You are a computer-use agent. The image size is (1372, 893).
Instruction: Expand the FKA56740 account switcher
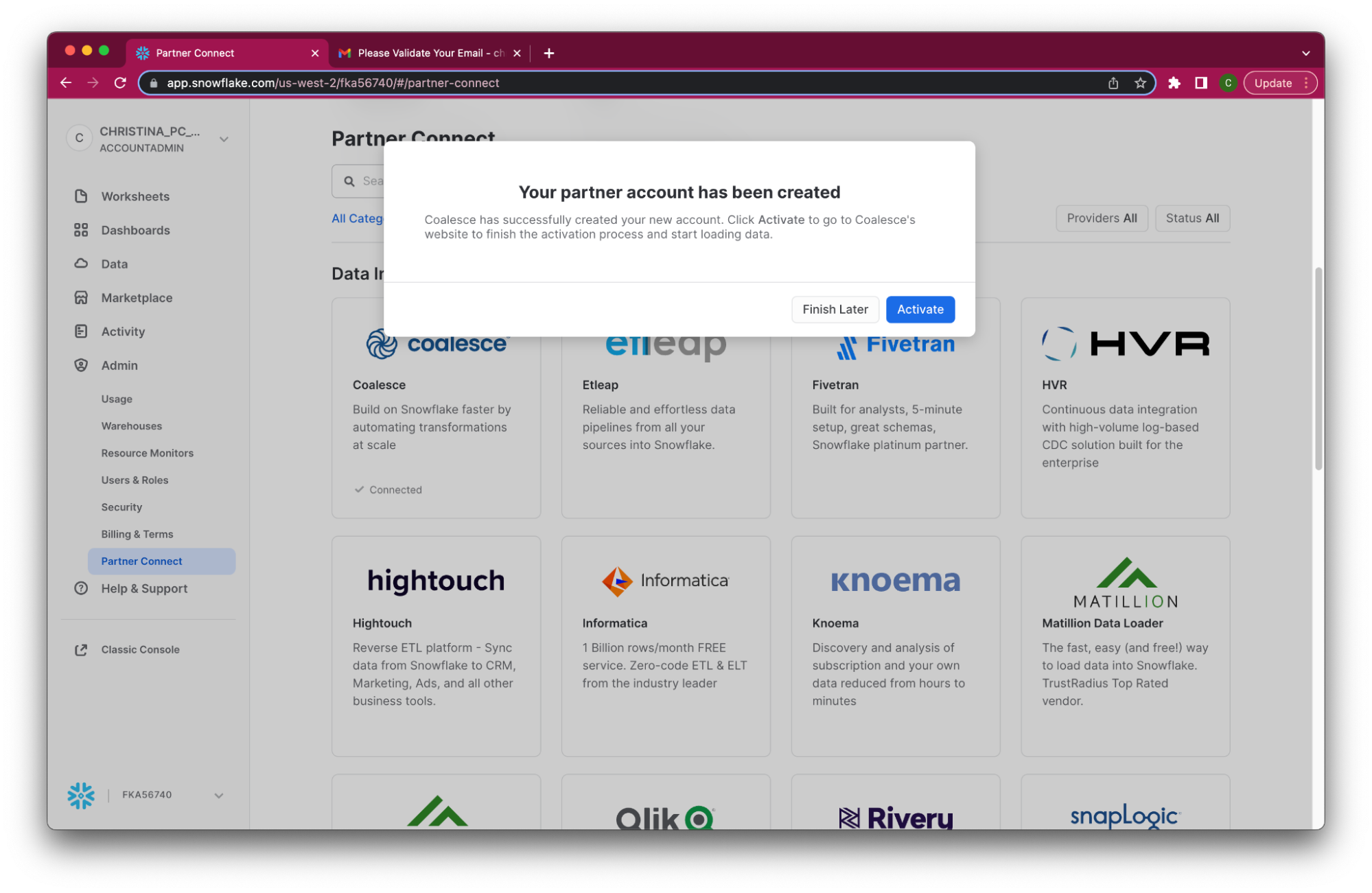click(x=218, y=796)
